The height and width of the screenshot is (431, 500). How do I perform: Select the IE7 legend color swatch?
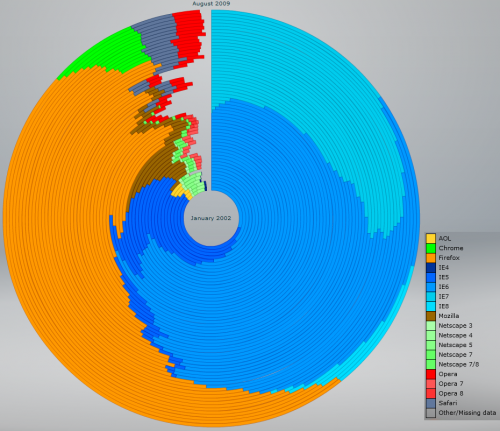pyautogui.click(x=431, y=296)
